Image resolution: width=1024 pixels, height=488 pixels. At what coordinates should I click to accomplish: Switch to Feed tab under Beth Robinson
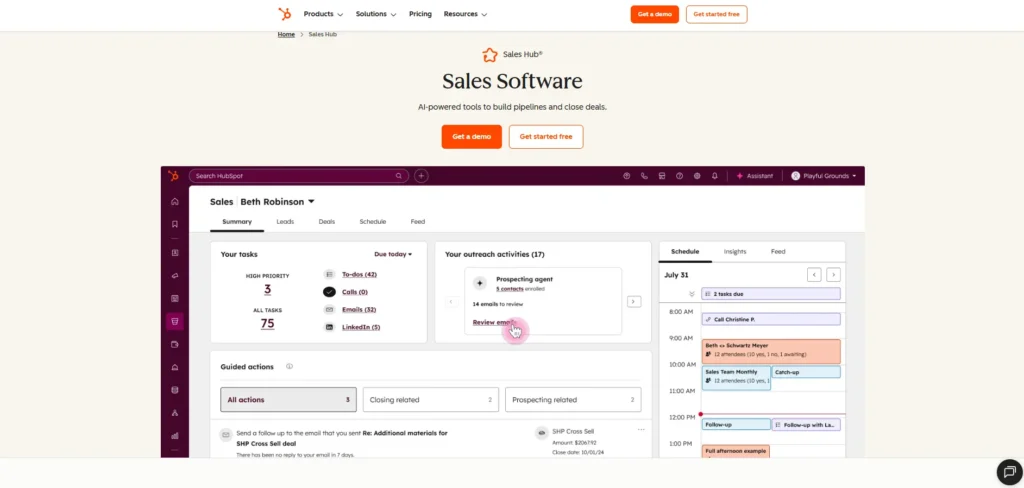418,221
